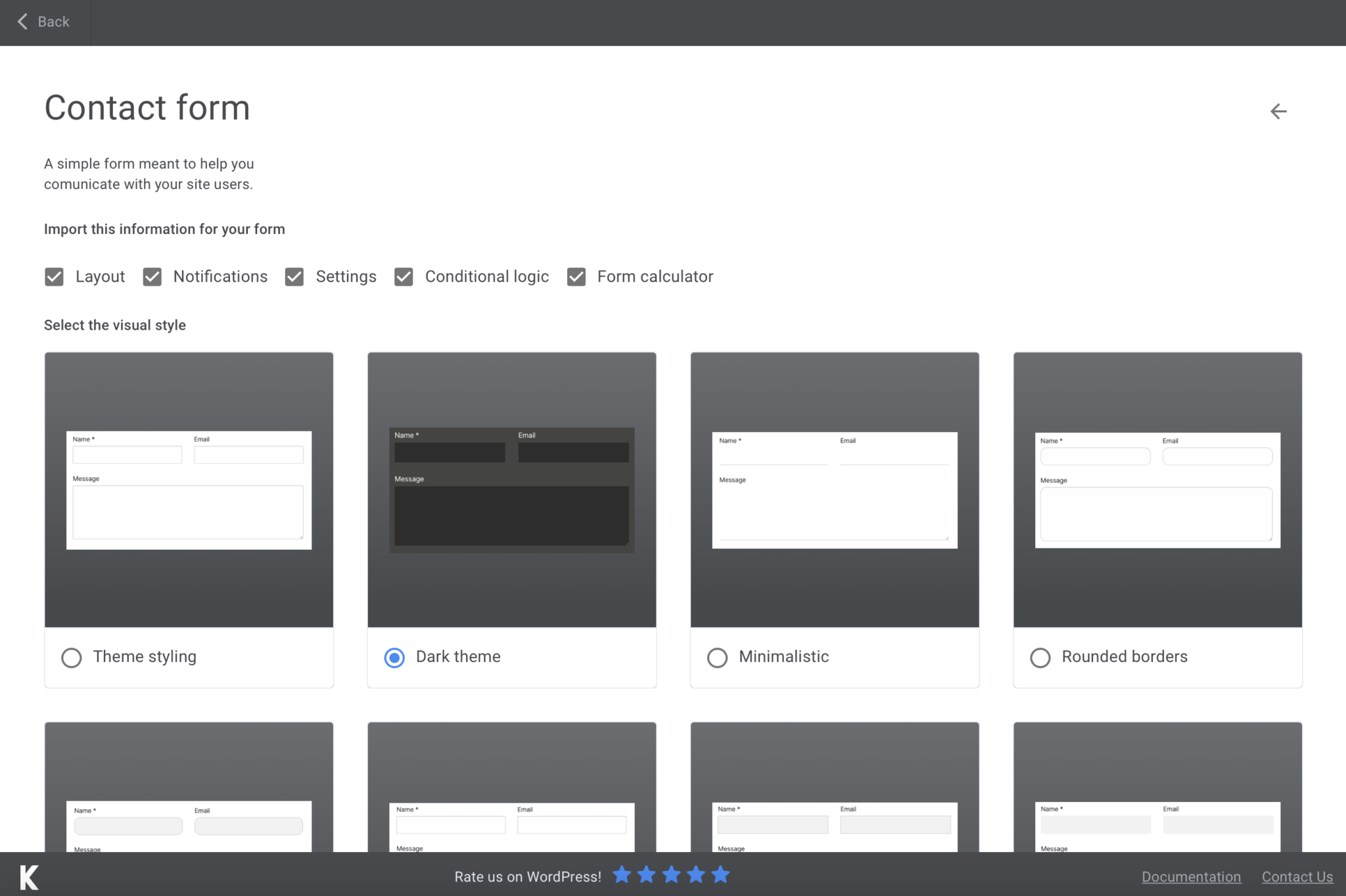Select the Minimalistic visual style
The image size is (1346, 896).
[x=717, y=657]
